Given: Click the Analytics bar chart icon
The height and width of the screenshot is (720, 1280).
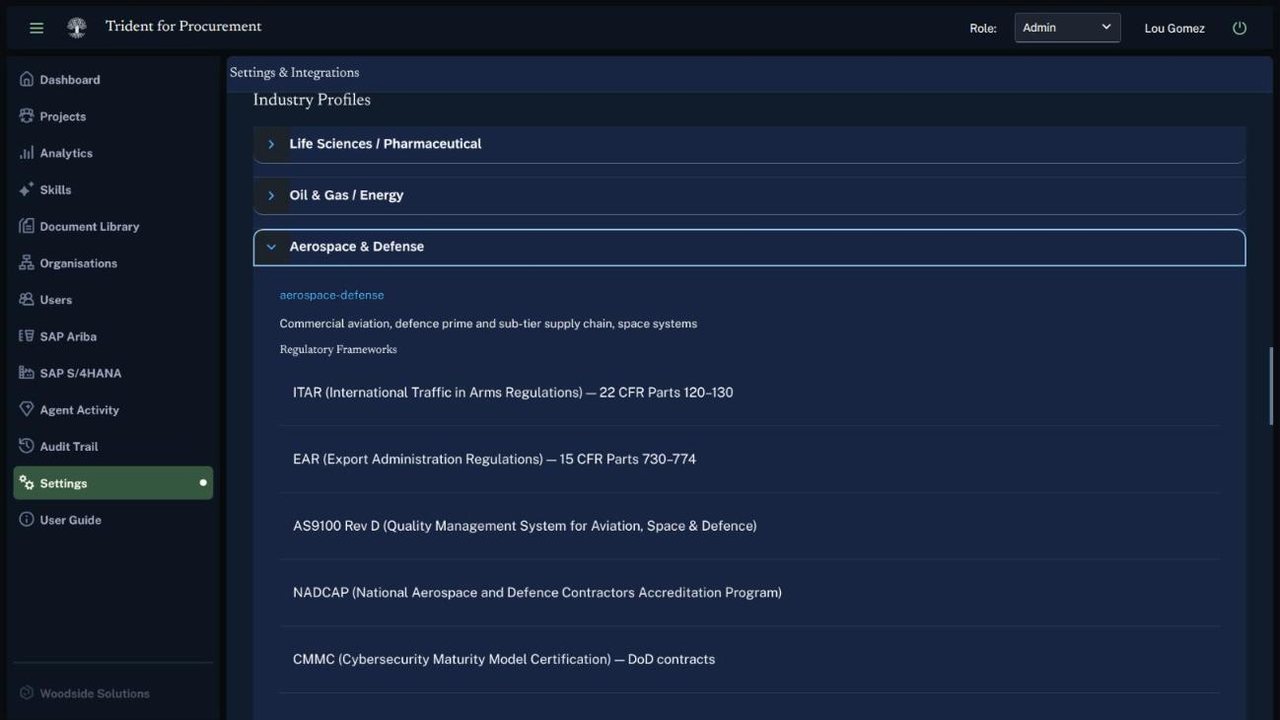Looking at the screenshot, I should click(x=27, y=153).
